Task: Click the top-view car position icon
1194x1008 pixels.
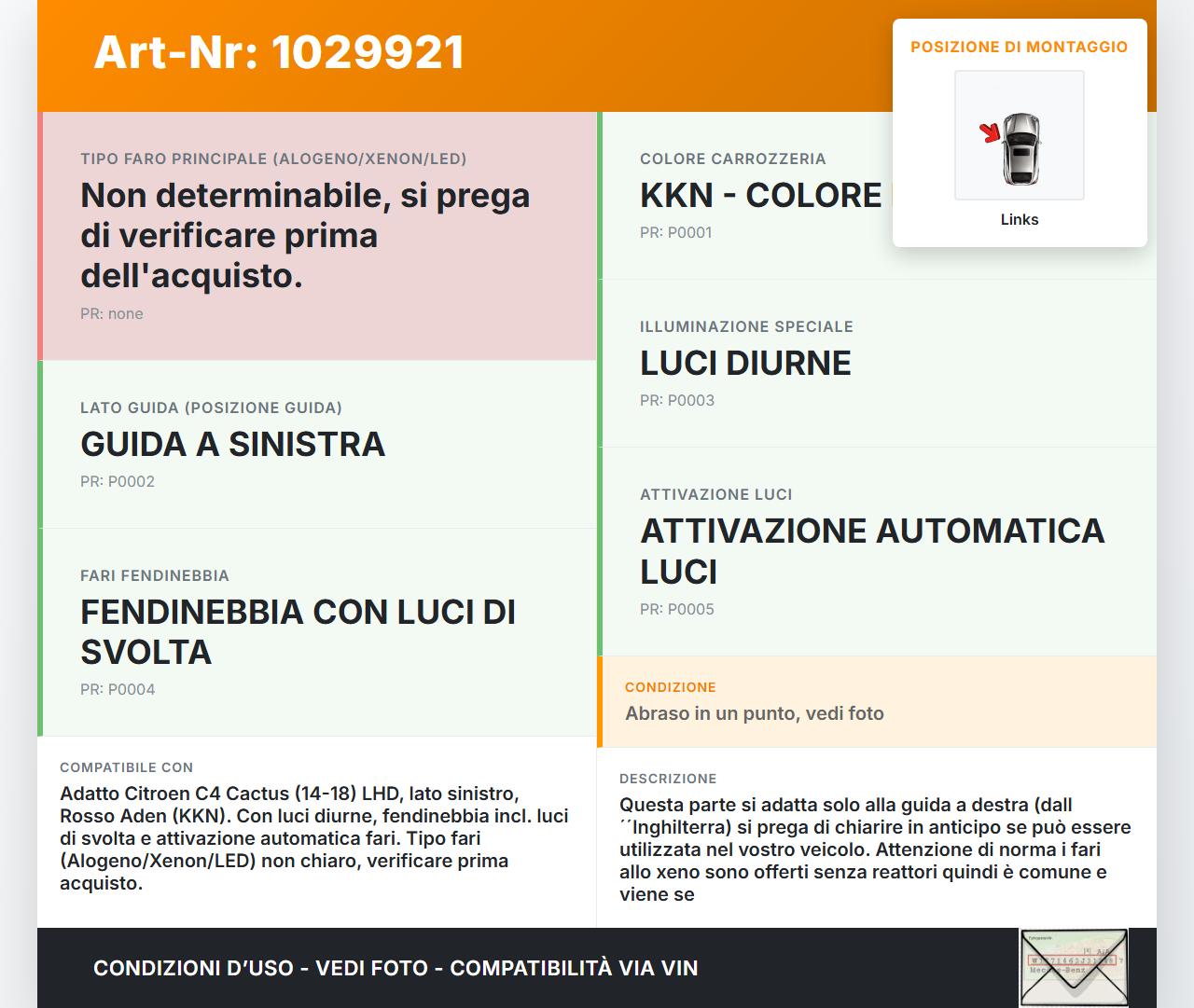Action: click(1020, 147)
